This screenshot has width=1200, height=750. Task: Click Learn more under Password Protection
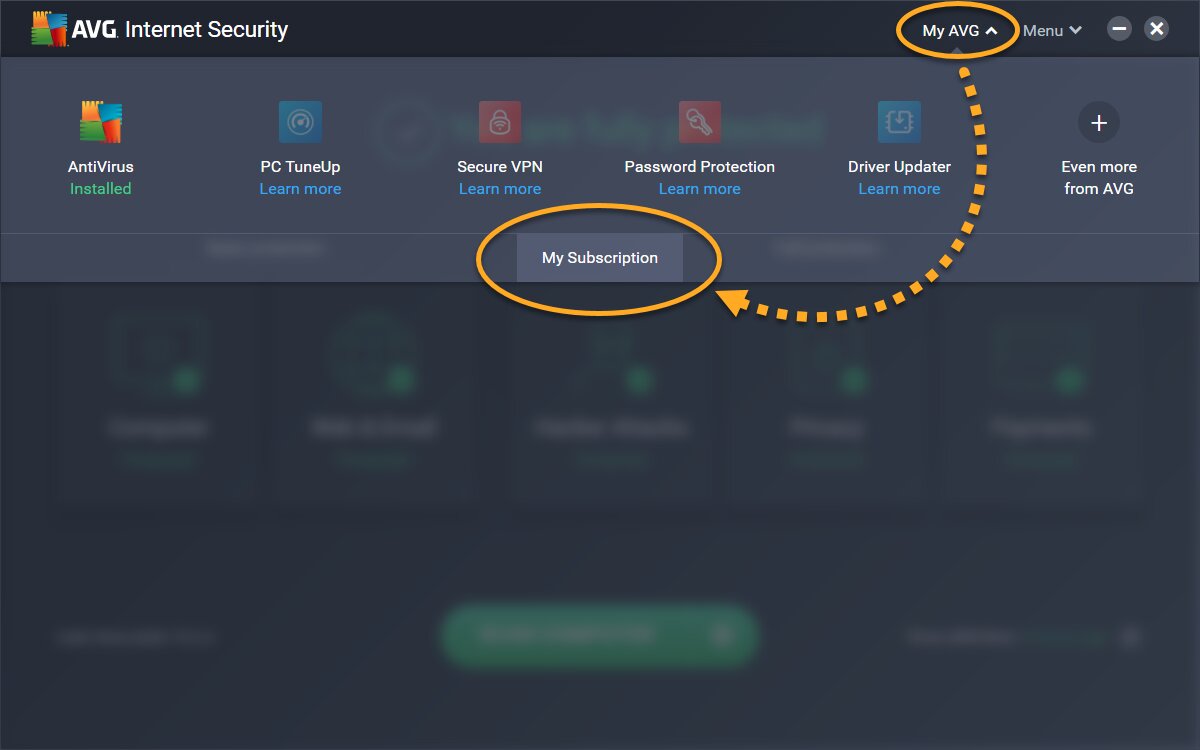(x=700, y=188)
